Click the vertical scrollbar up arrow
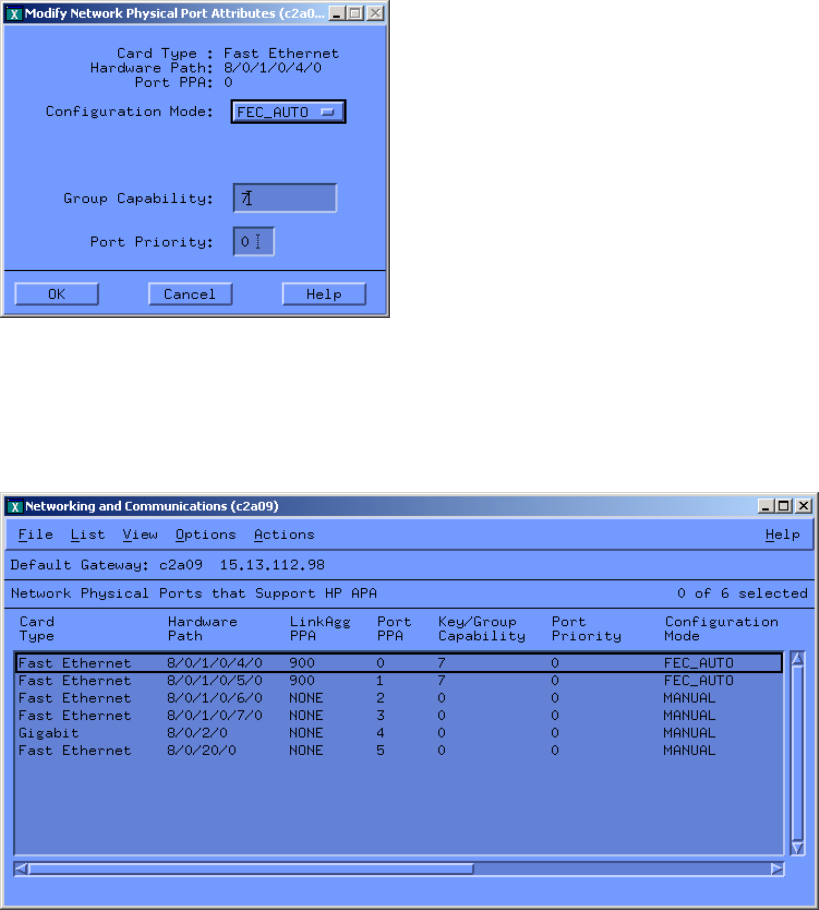 [x=798, y=659]
